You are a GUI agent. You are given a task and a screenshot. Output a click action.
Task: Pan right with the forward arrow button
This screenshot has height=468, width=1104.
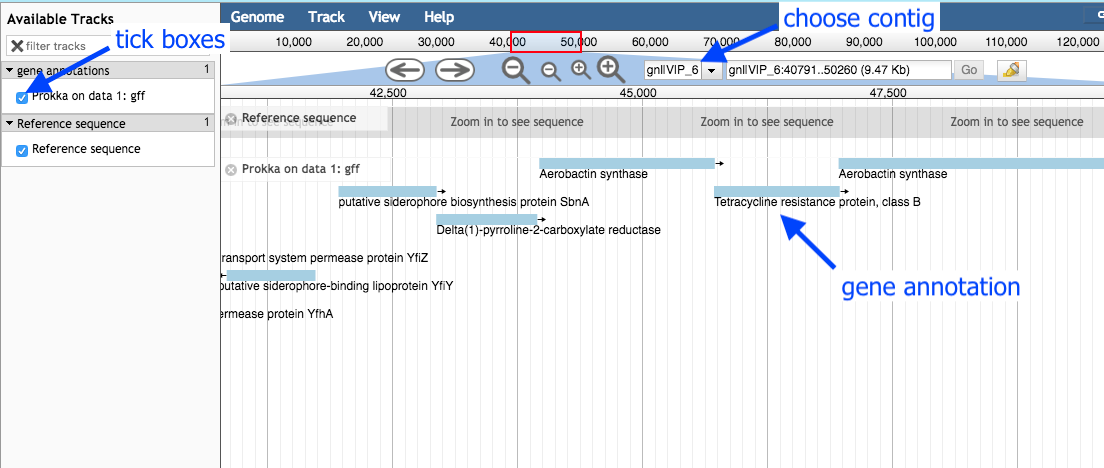pos(455,70)
